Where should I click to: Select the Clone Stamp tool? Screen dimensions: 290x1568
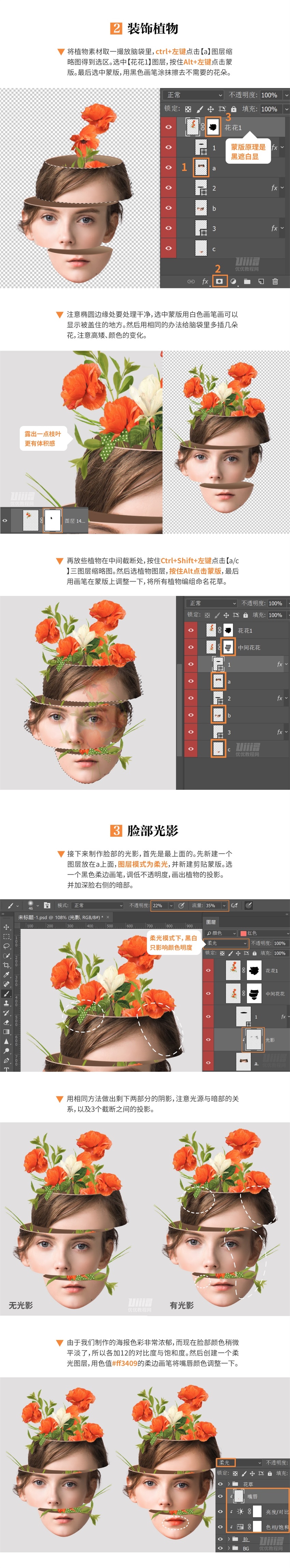6,1003
